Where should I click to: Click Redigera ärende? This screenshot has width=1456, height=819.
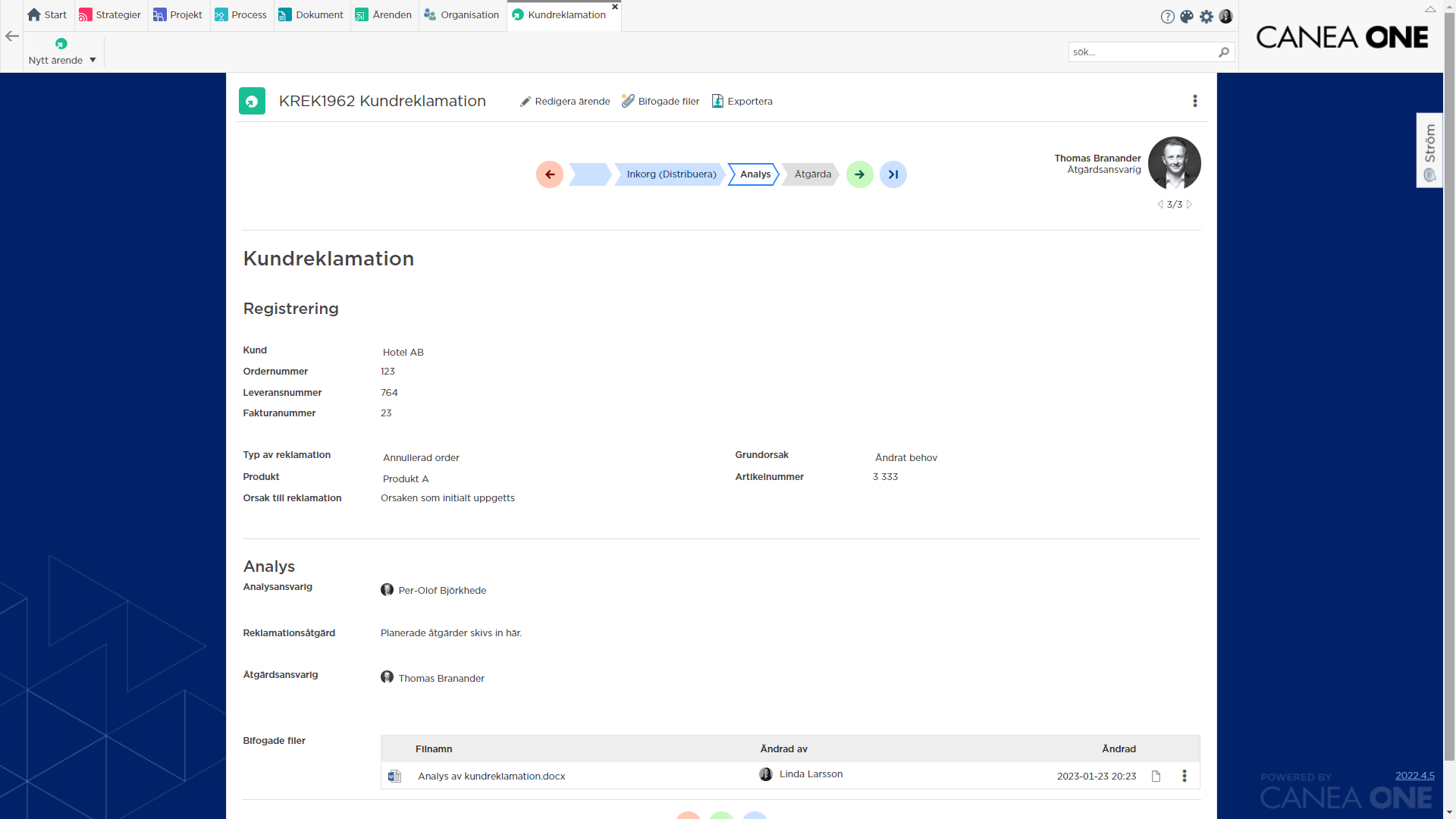(565, 101)
